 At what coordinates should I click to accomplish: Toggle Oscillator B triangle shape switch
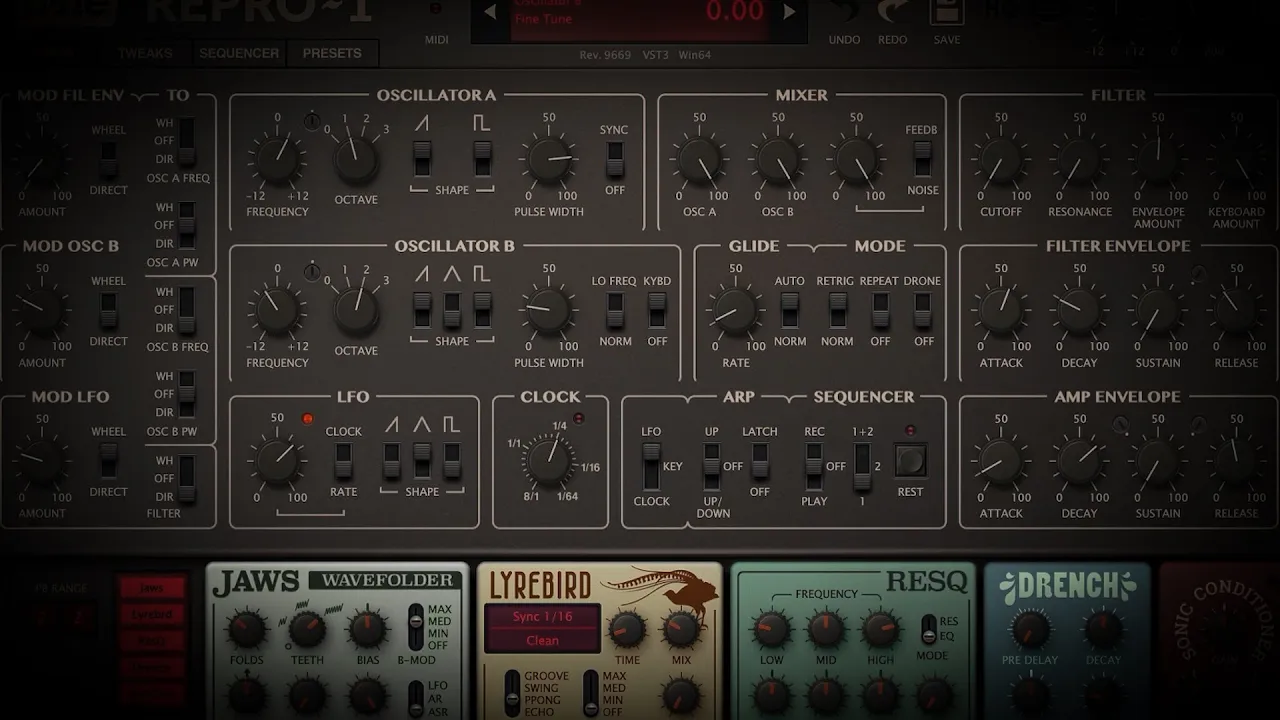(x=452, y=310)
